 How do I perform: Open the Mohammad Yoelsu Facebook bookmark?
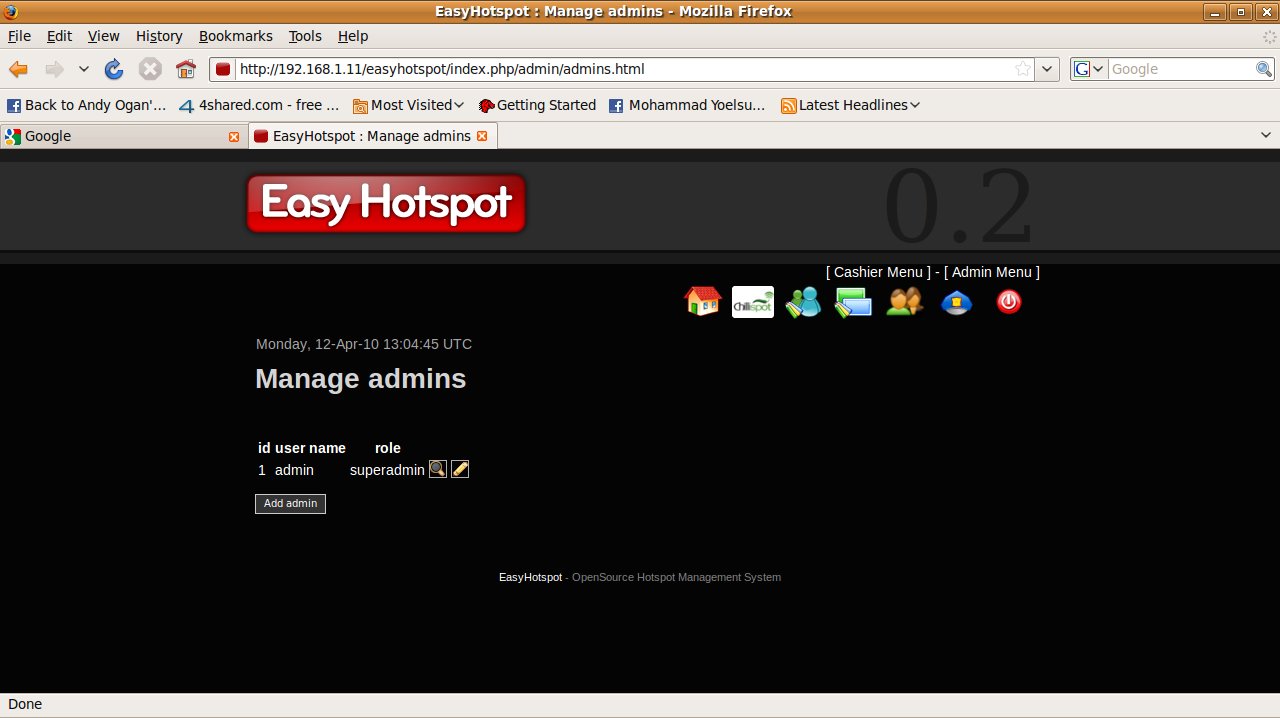pos(687,105)
